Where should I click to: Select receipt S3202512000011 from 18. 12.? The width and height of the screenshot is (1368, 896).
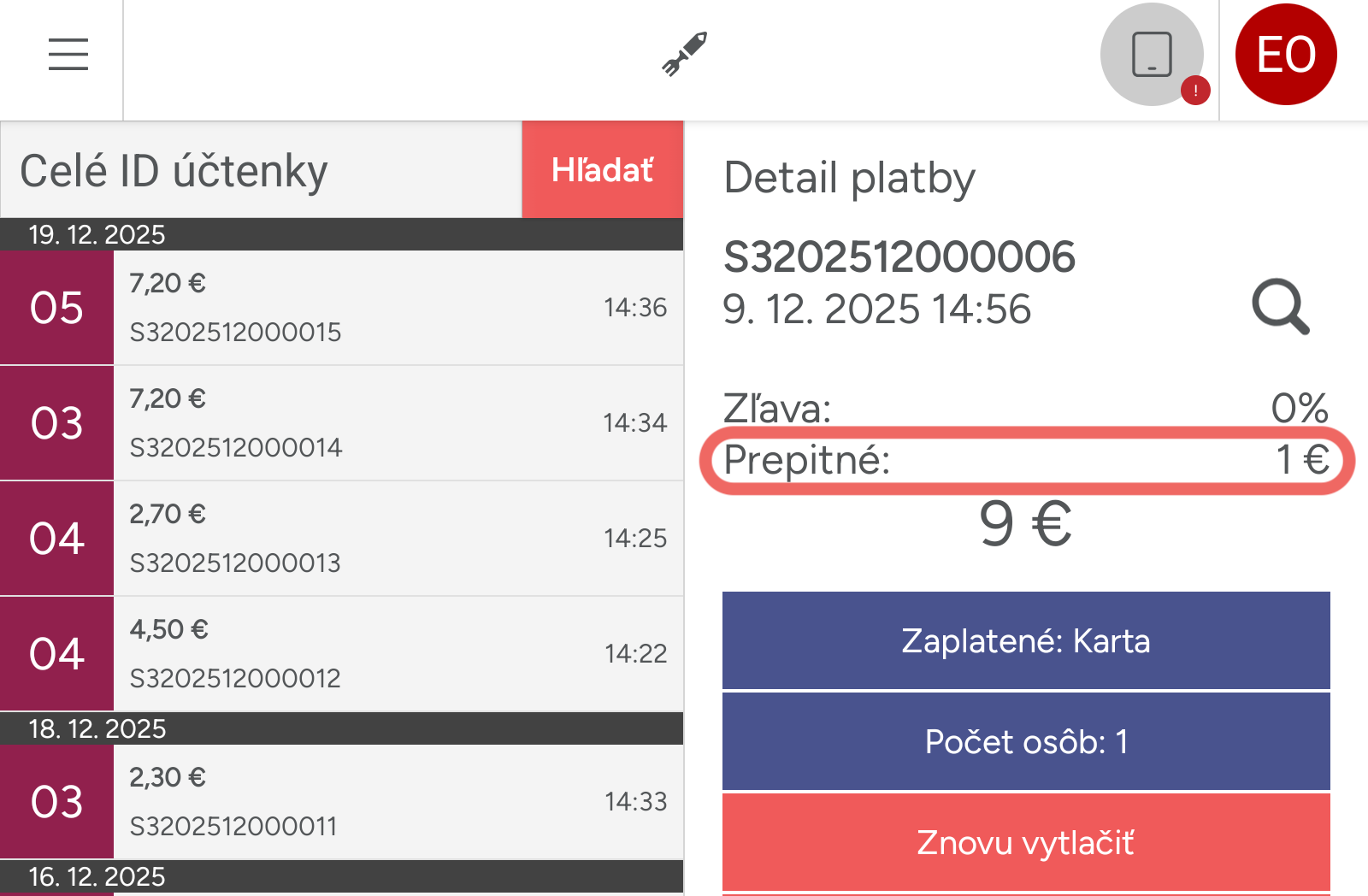[x=398, y=802]
